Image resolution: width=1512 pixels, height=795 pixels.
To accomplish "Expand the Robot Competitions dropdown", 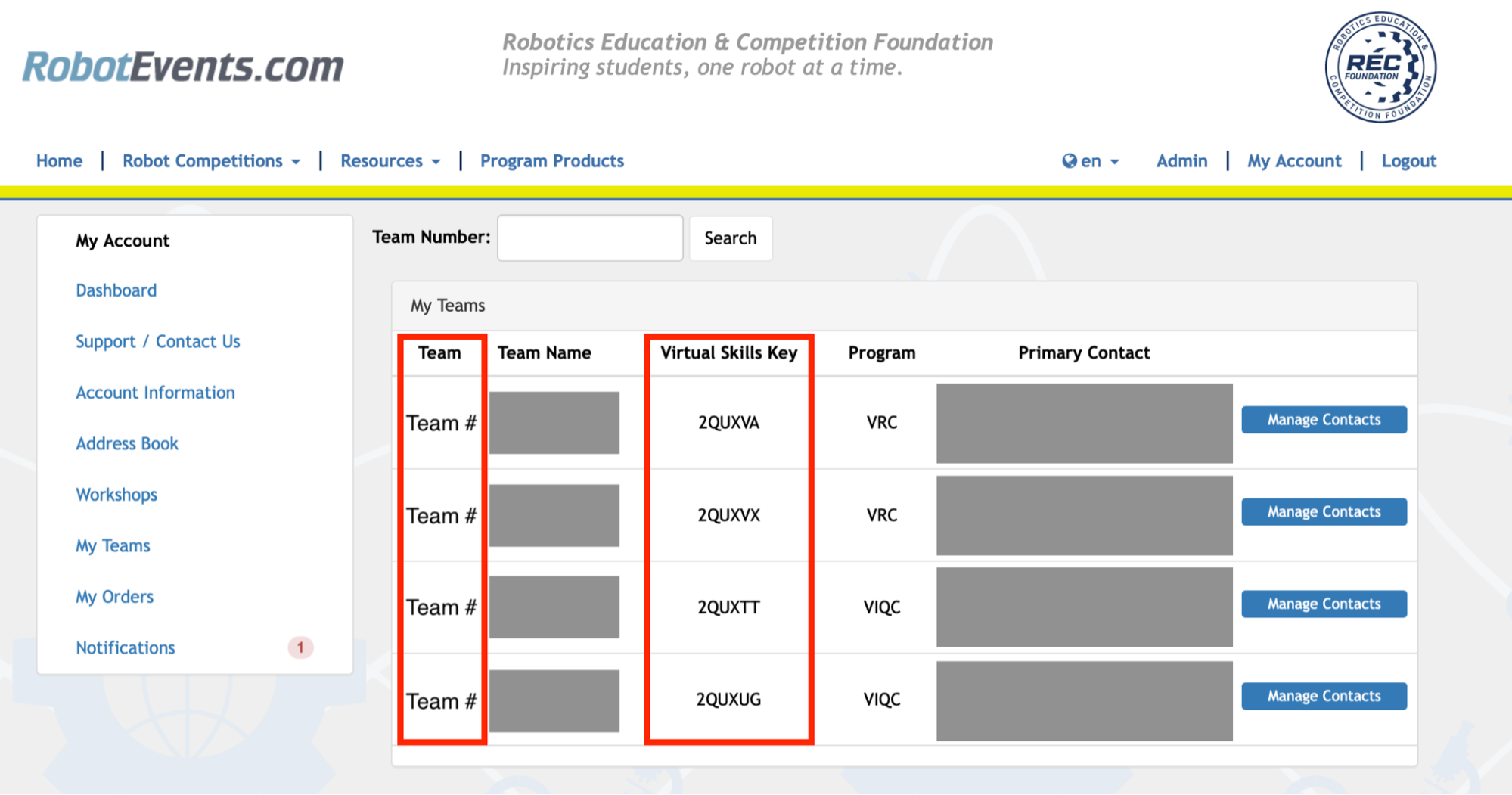I will pos(211,161).
